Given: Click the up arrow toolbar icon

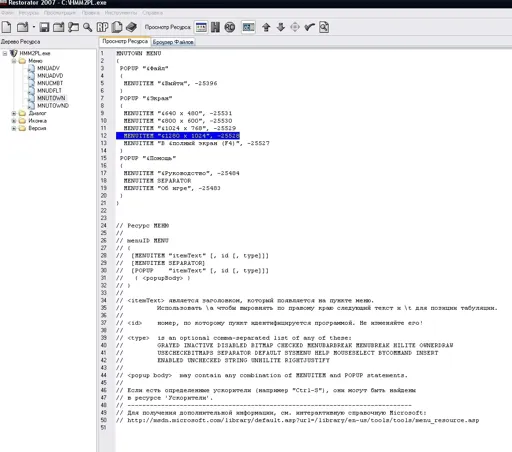Looking at the screenshot, I should pos(266,27).
